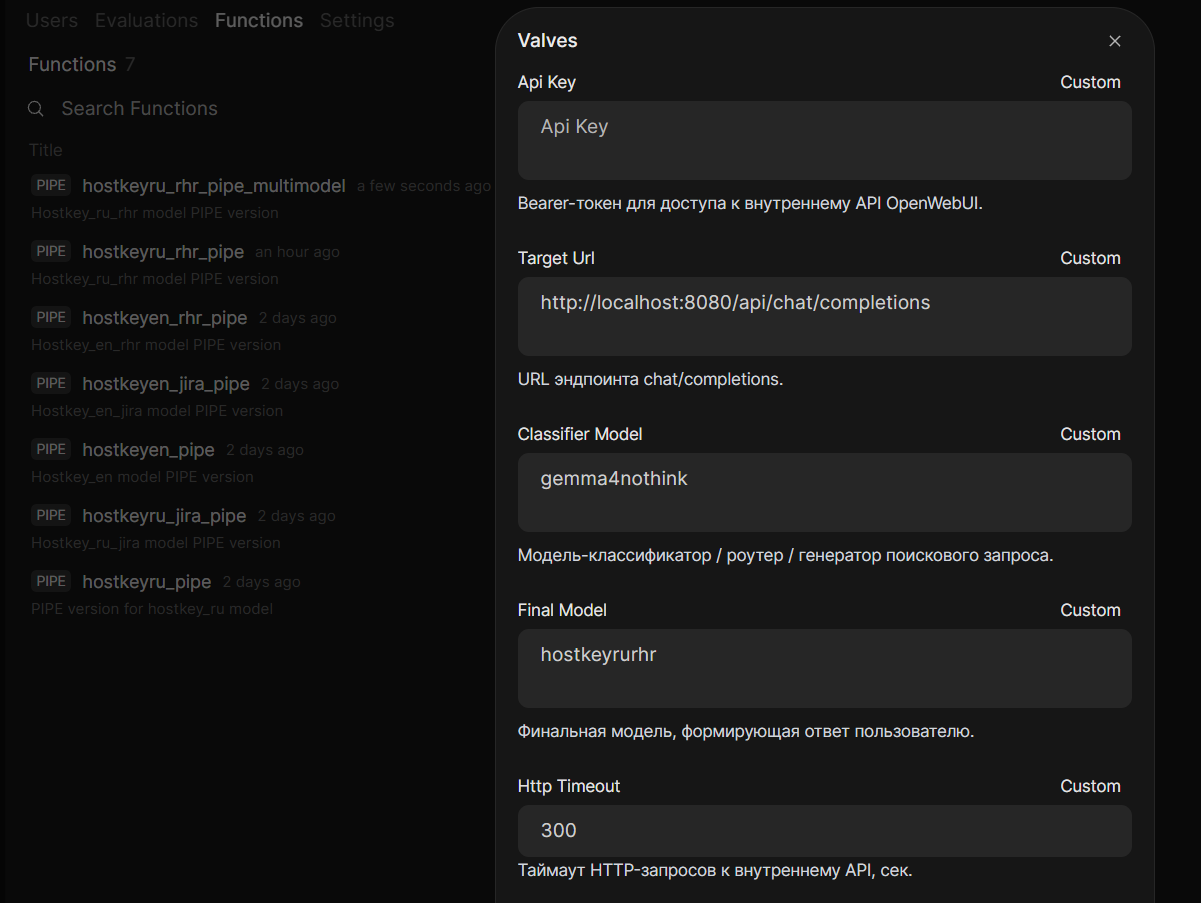
Task: Switch to the Evaluations tab
Action: point(146,21)
